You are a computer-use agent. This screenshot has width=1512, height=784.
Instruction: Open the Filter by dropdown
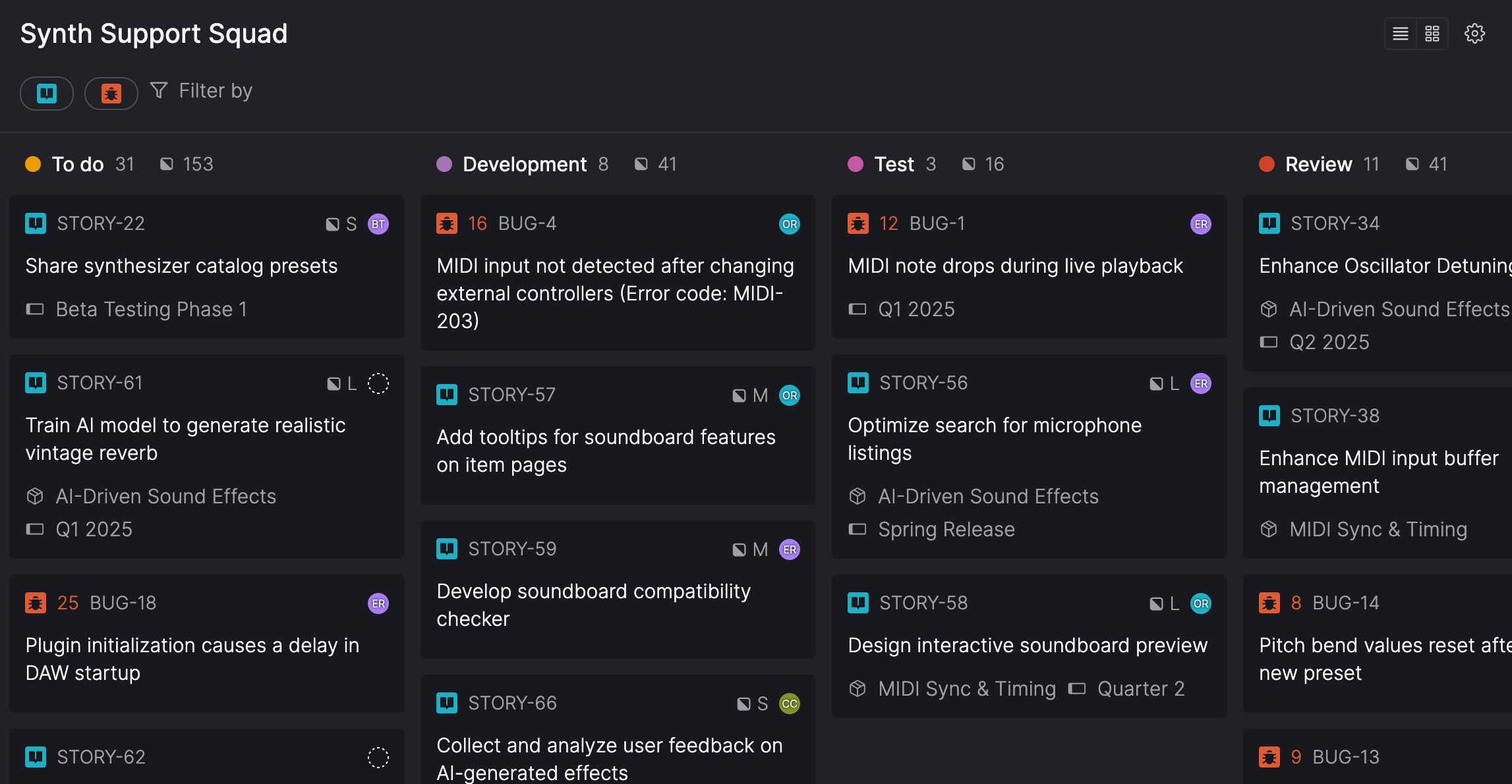click(202, 91)
